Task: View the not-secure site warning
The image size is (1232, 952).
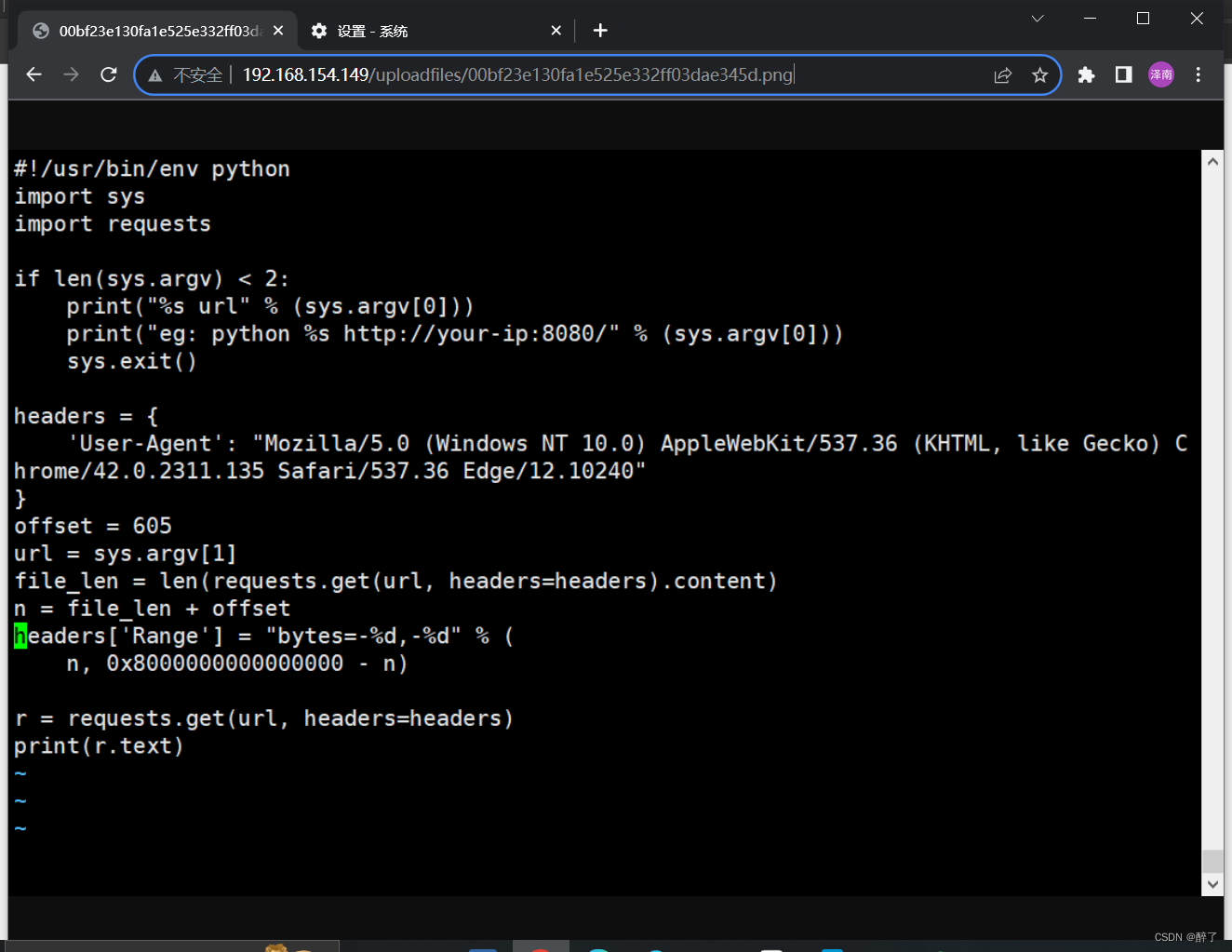Action: (x=155, y=75)
